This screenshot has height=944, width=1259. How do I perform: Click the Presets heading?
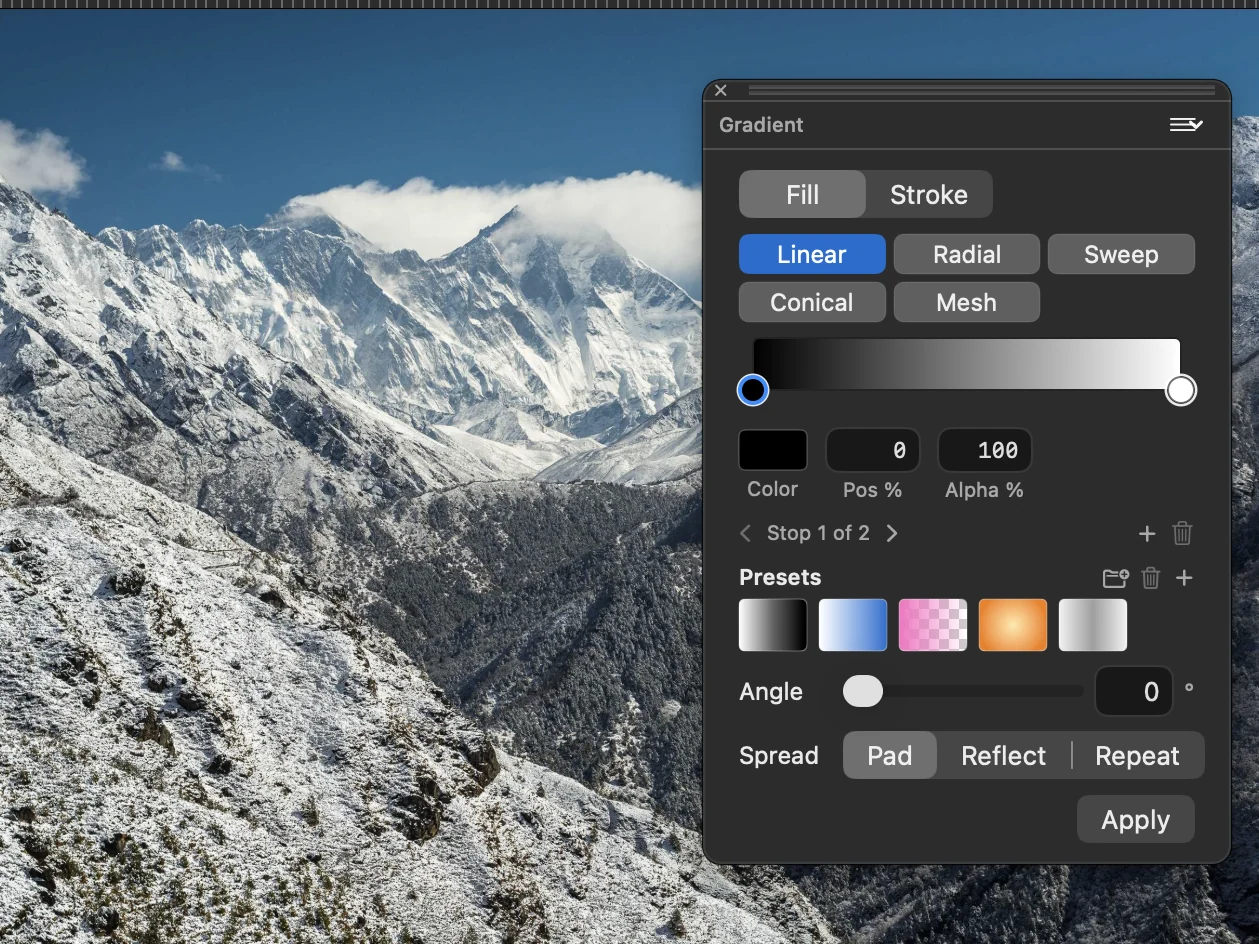(780, 578)
